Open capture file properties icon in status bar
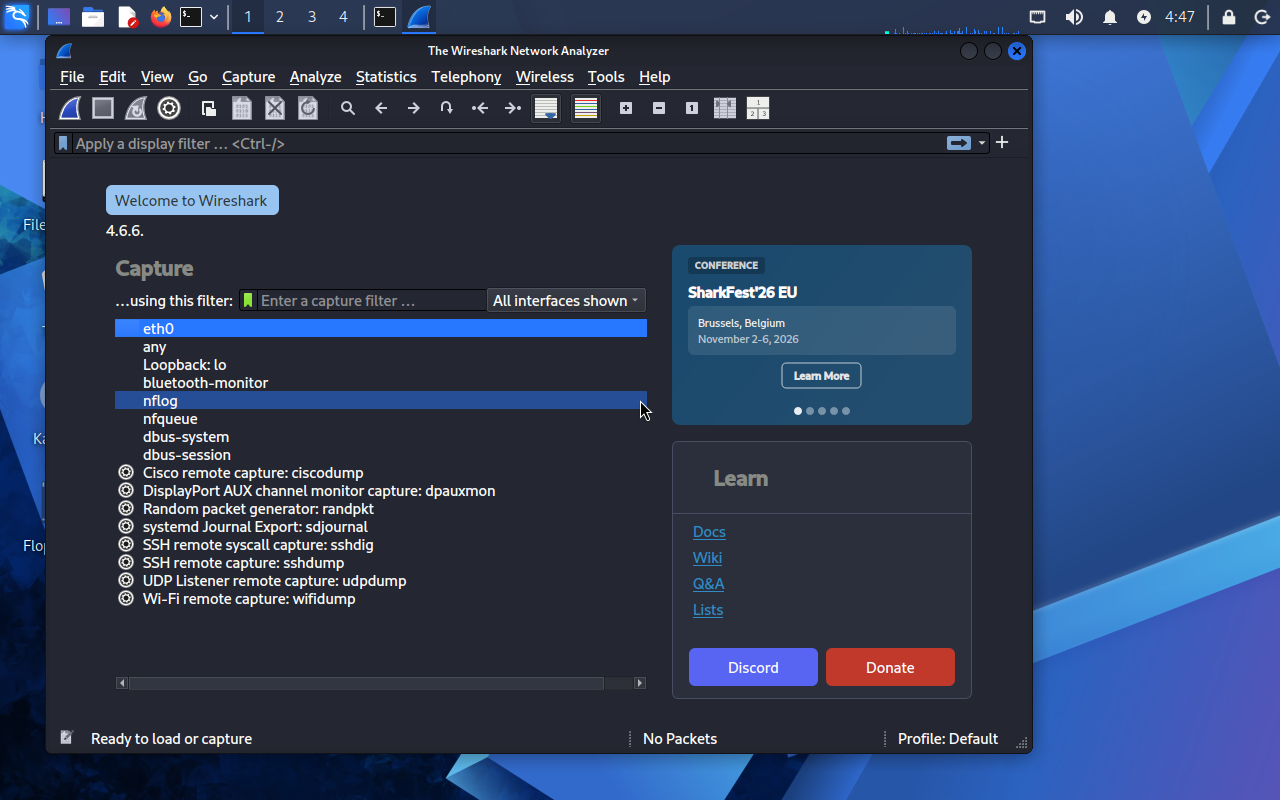The width and height of the screenshot is (1280, 800). 67,738
